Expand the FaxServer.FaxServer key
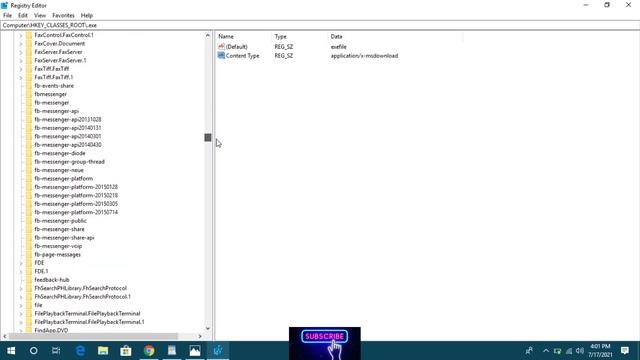640x360 pixels. point(21,52)
